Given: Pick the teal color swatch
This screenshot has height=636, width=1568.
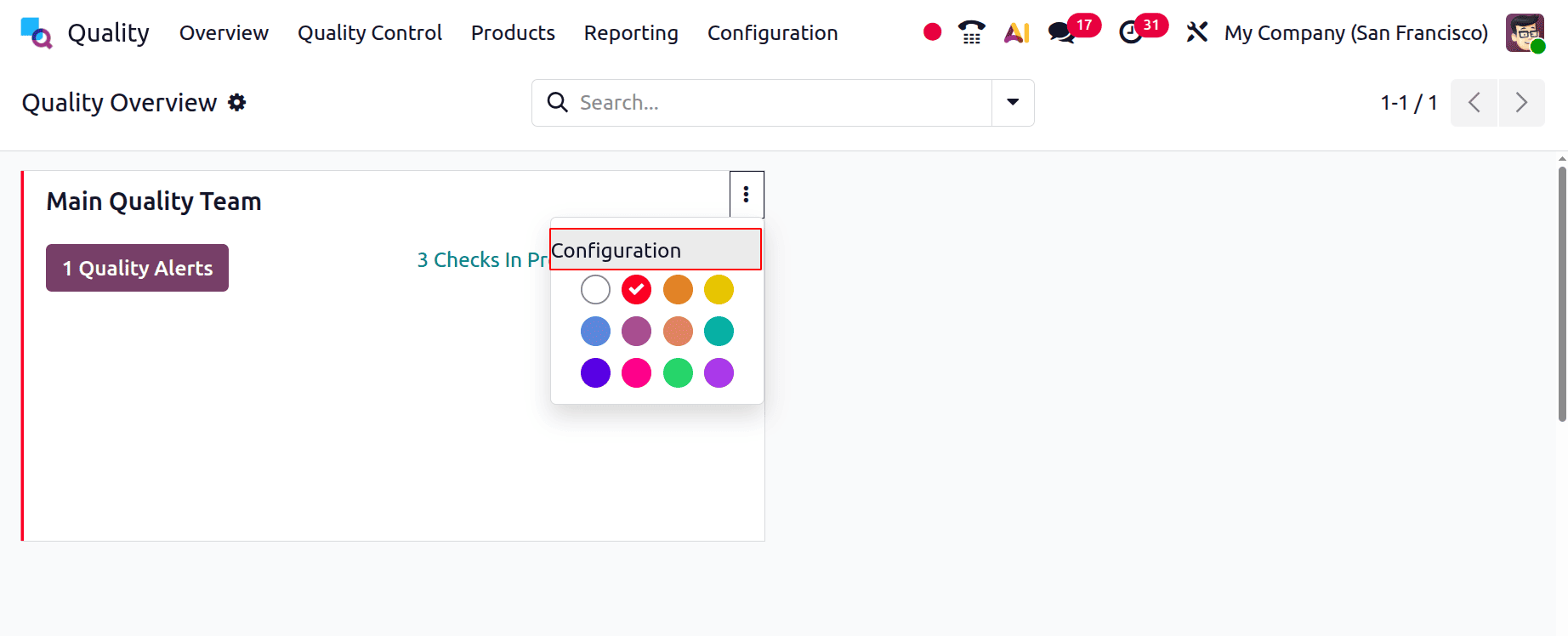Looking at the screenshot, I should coord(719,332).
